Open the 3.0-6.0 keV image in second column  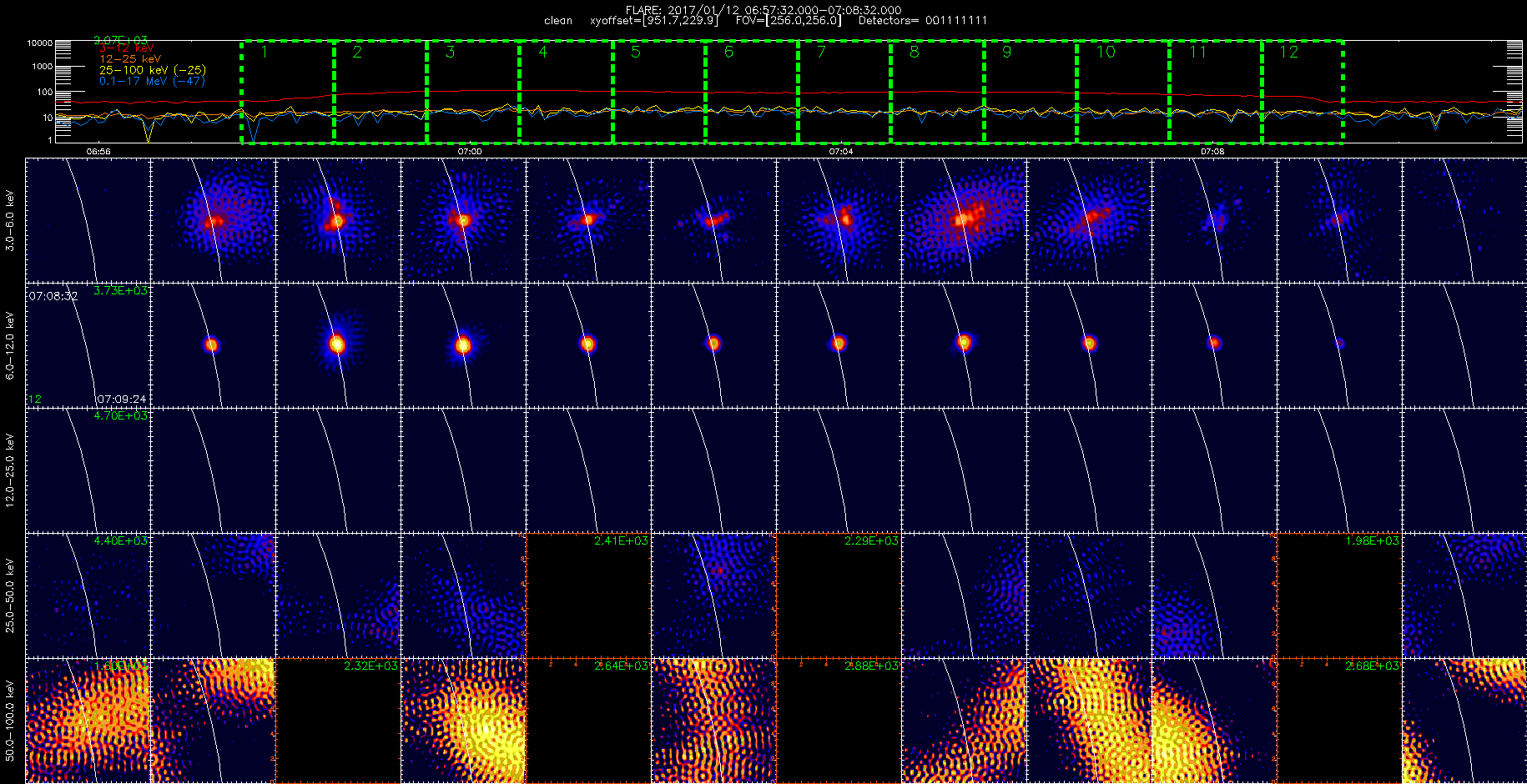click(213, 220)
